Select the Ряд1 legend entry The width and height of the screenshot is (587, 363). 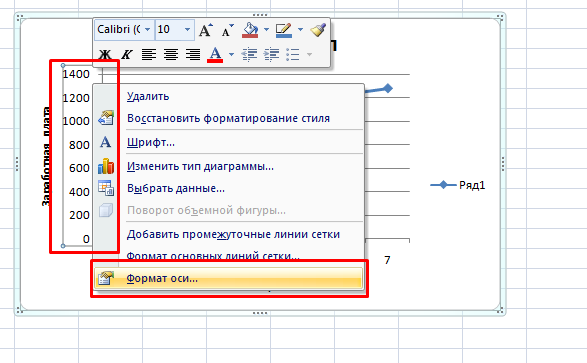(457, 185)
